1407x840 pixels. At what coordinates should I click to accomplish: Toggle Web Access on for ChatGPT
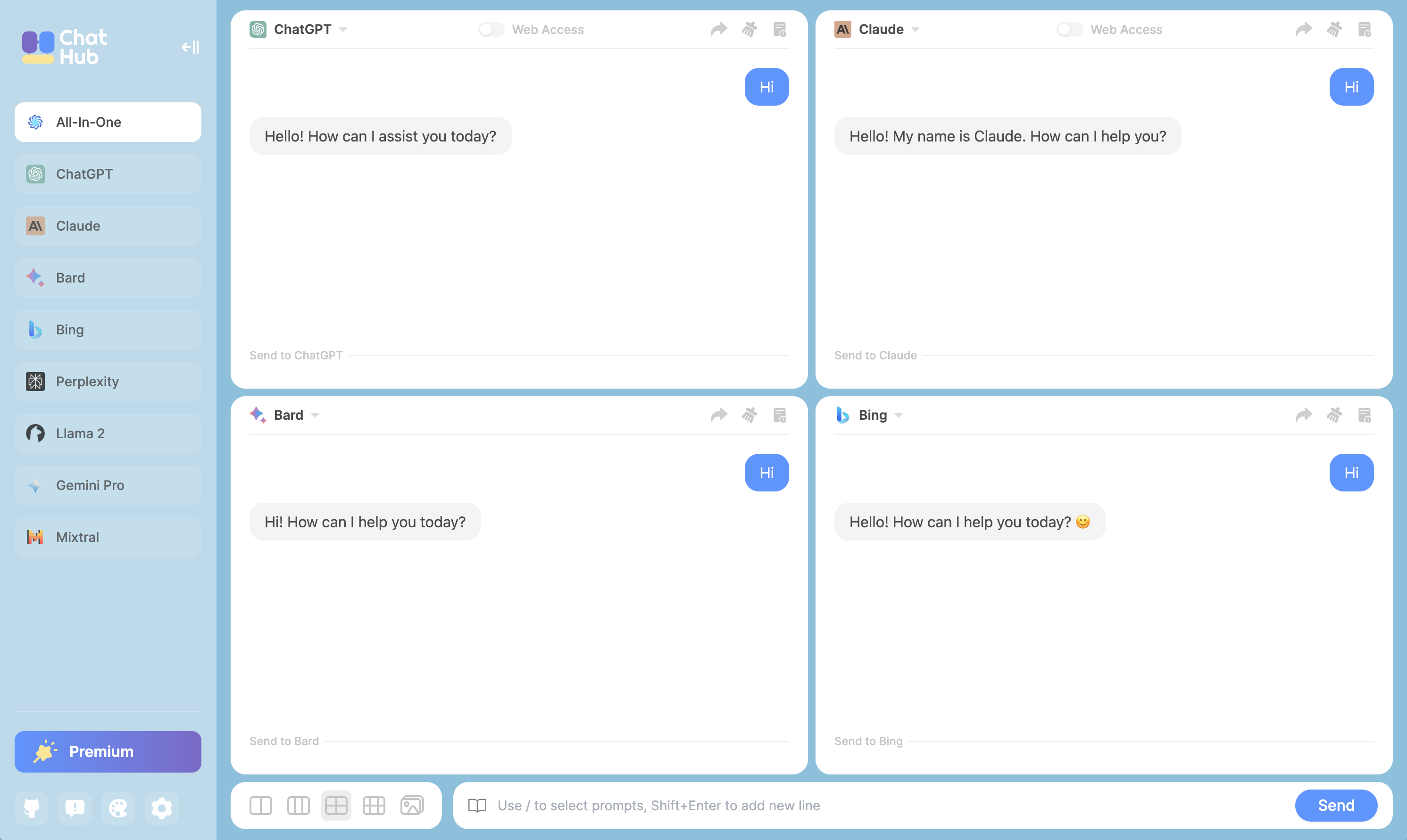pos(491,29)
